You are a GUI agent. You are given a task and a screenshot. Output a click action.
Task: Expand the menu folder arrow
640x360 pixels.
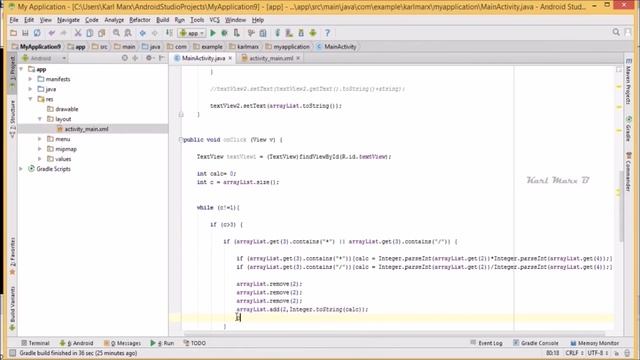pos(40,139)
